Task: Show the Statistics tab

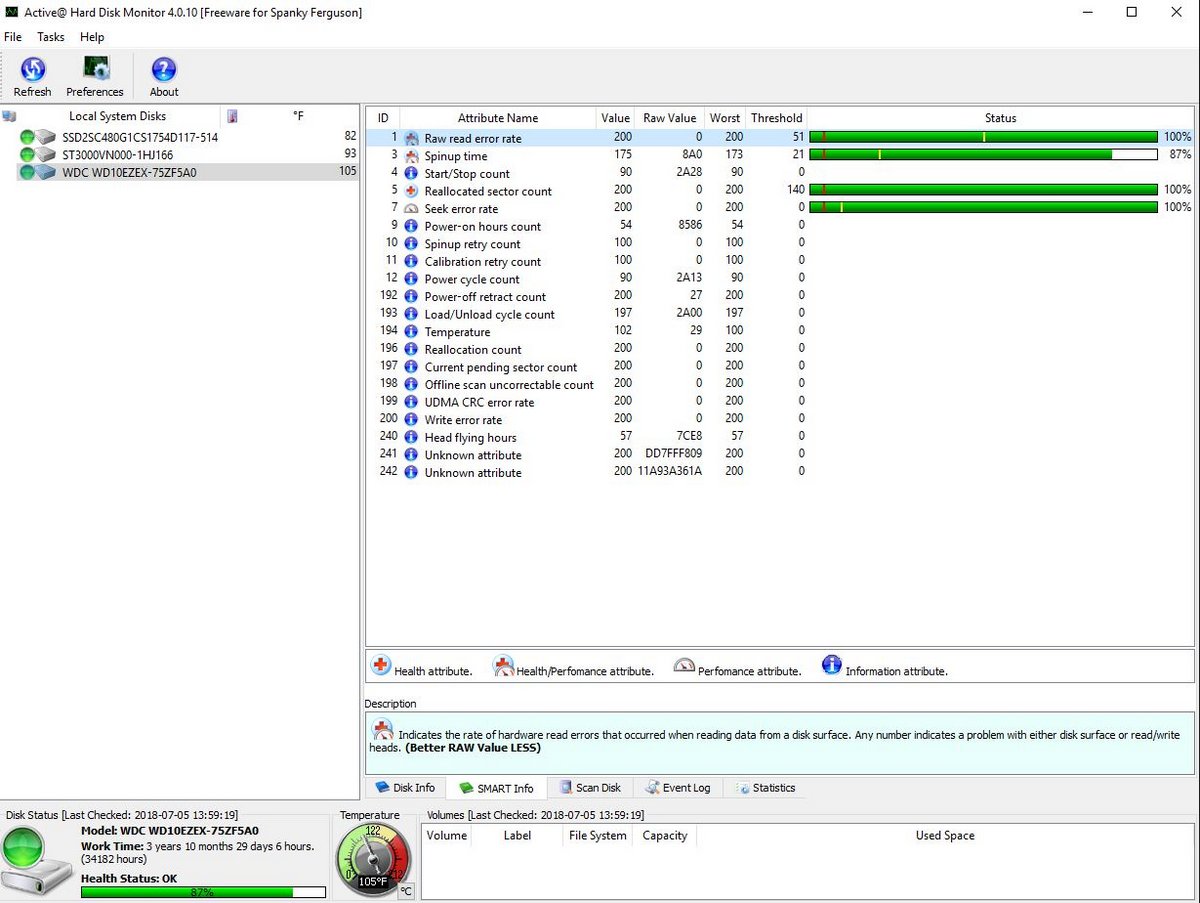Action: pos(766,788)
